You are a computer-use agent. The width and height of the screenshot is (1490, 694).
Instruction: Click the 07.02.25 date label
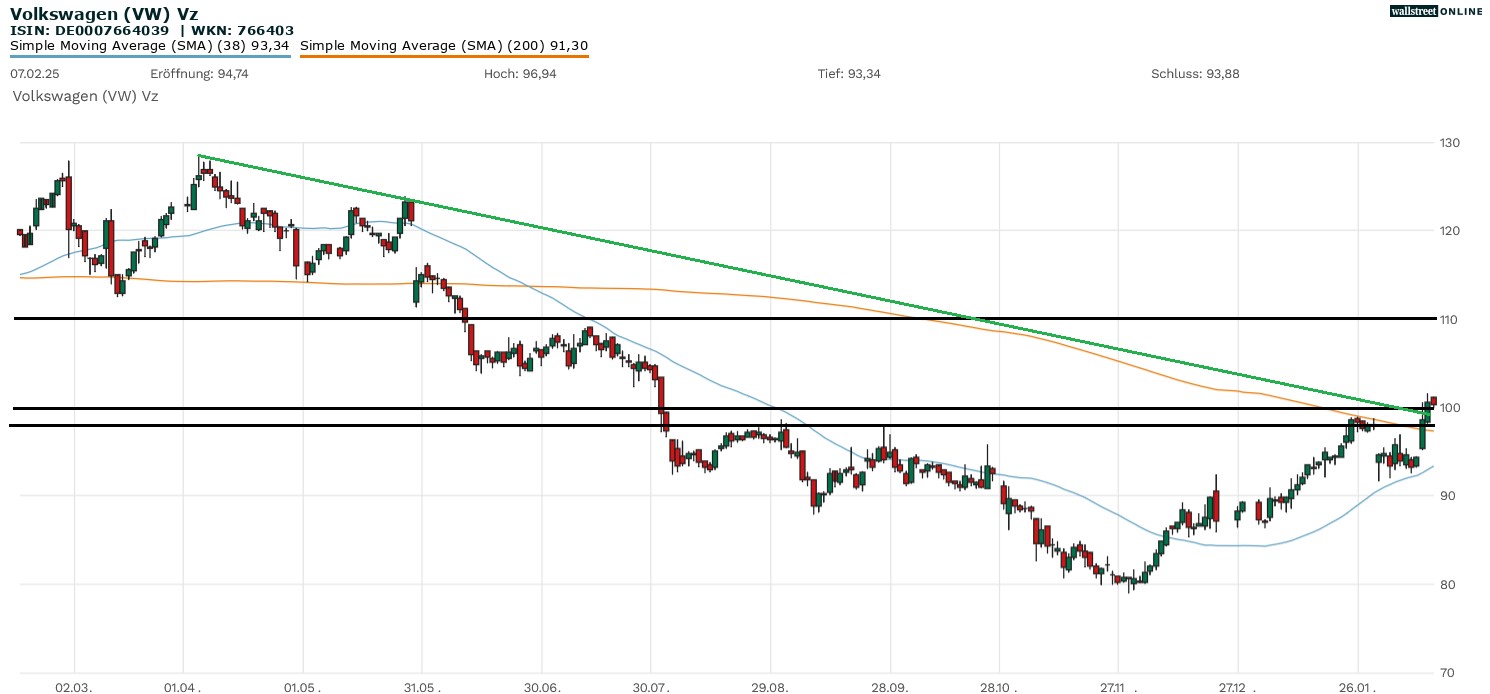tap(31, 74)
